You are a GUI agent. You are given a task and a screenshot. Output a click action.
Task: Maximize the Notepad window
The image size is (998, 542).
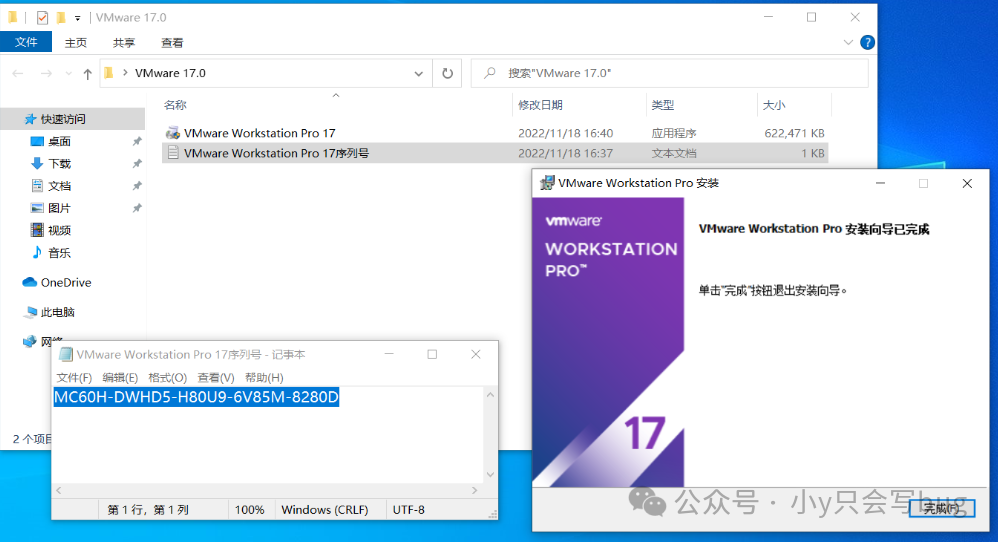pos(432,354)
